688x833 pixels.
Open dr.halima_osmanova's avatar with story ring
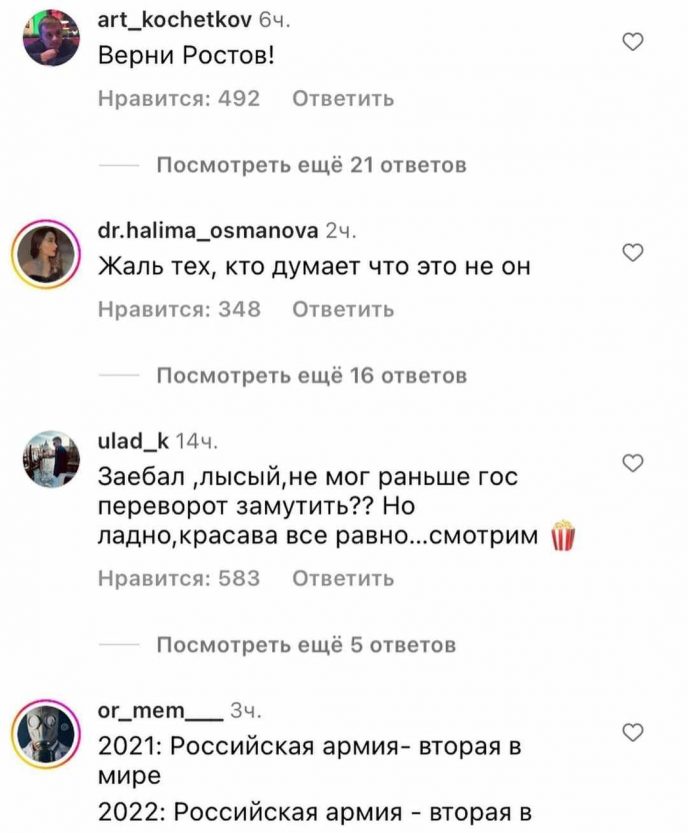(x=46, y=253)
